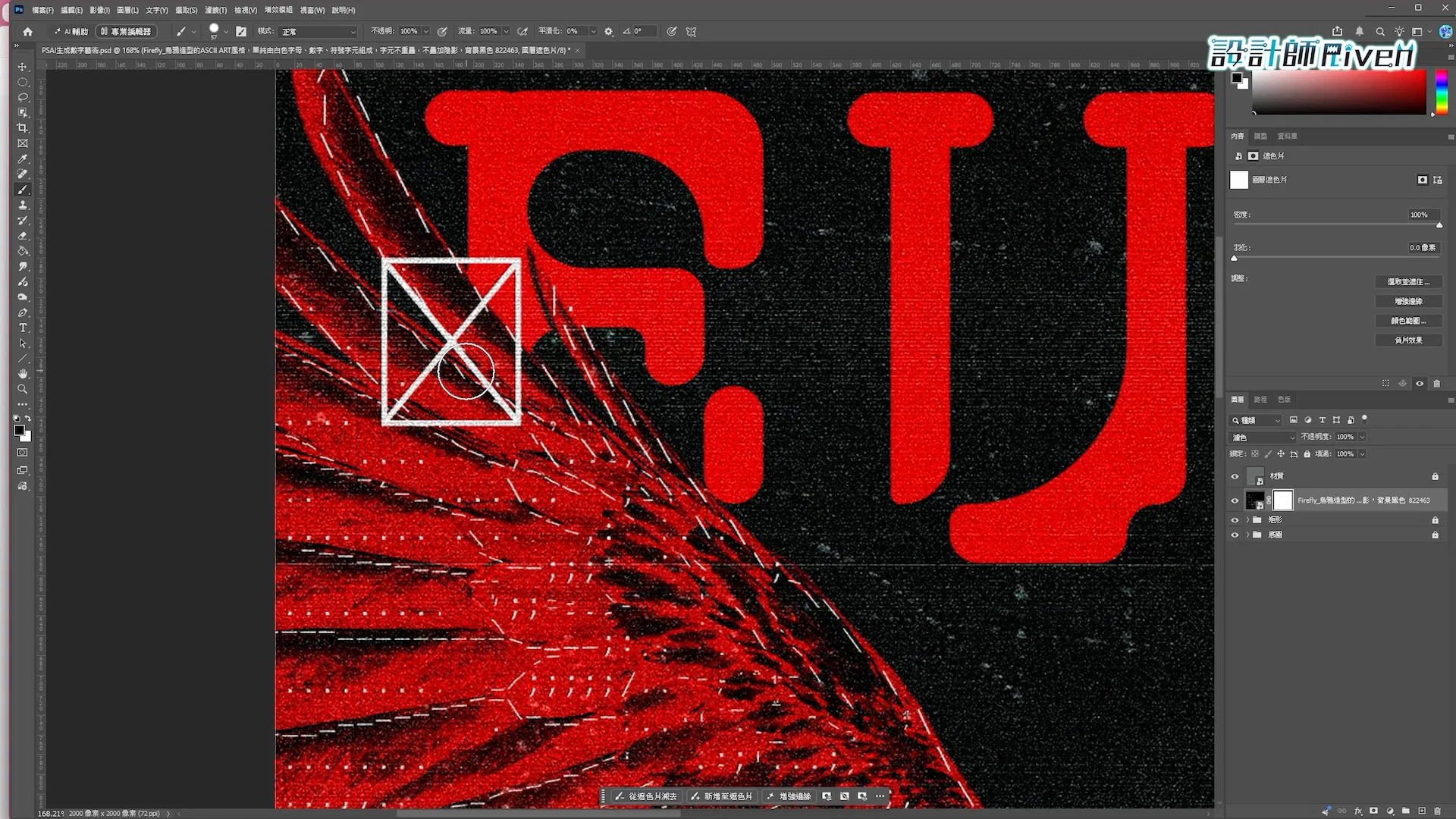Click the Home icon in options bar
1456x819 pixels.
point(28,32)
